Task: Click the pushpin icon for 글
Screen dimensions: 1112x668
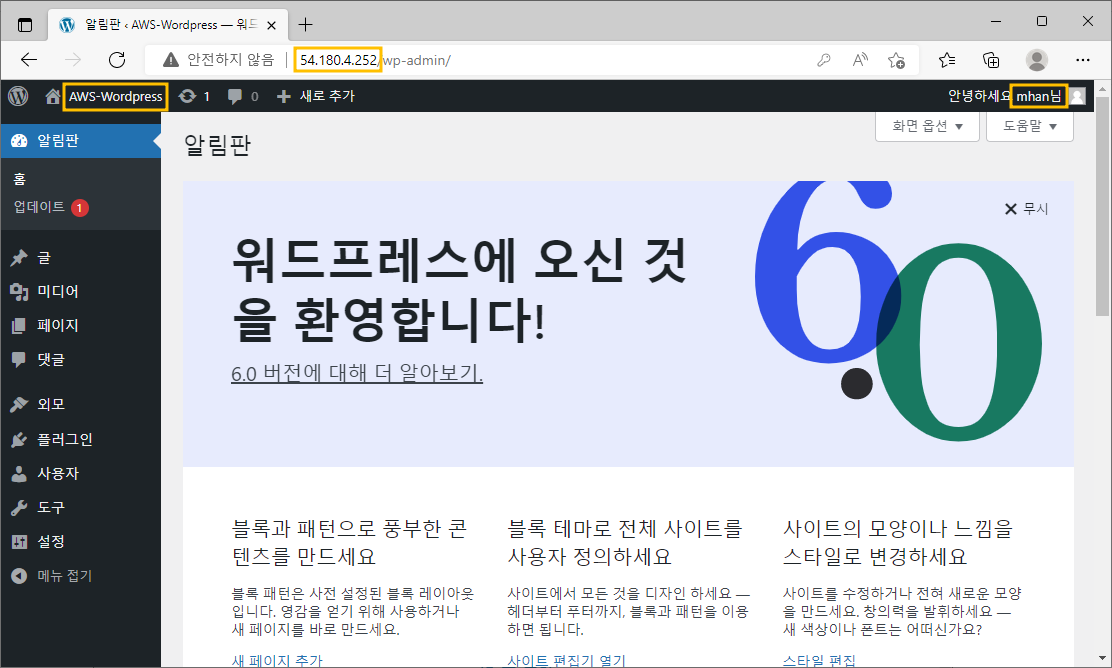Action: [x=19, y=257]
